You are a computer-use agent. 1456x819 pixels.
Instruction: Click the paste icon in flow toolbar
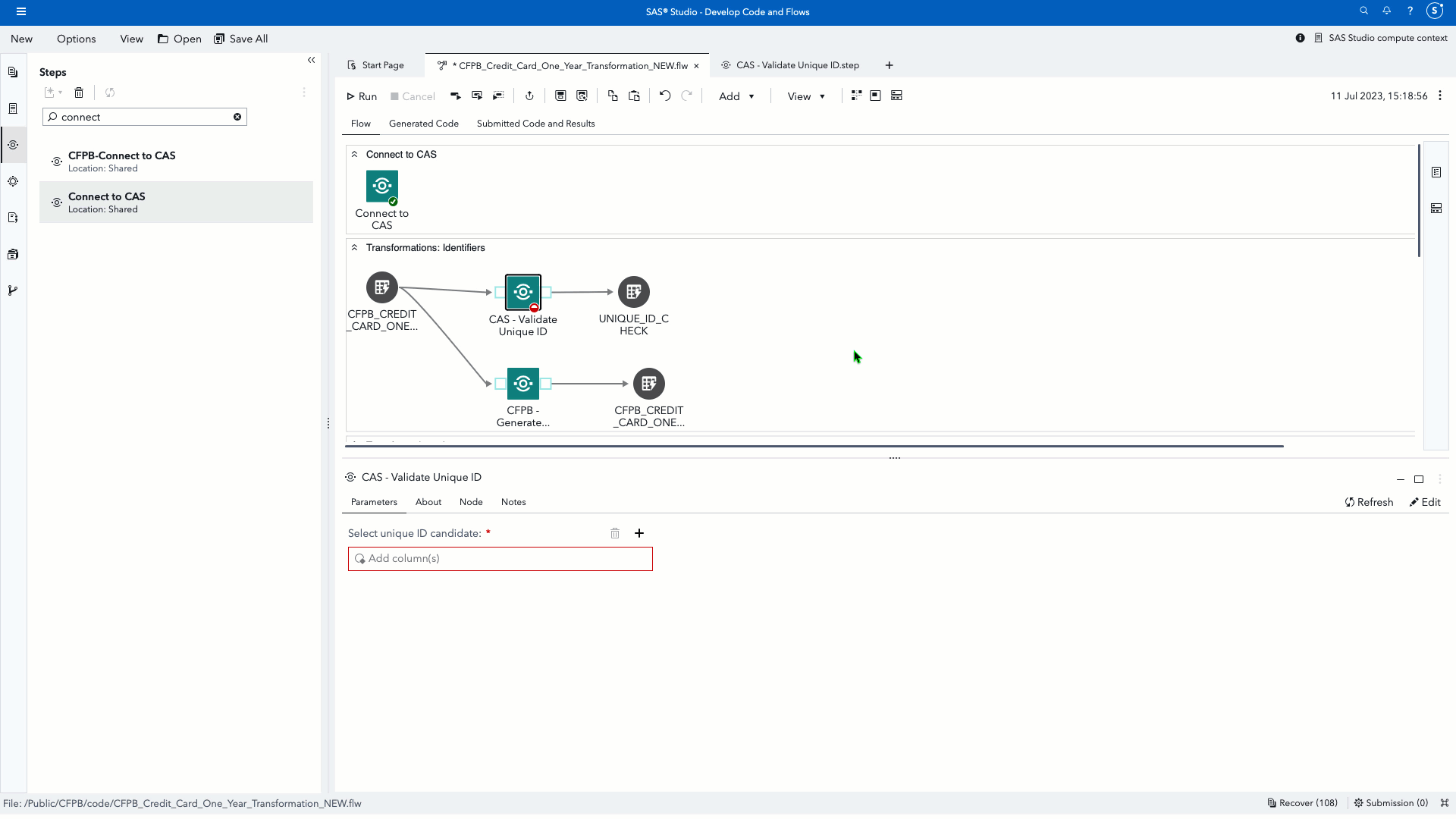coord(635,96)
